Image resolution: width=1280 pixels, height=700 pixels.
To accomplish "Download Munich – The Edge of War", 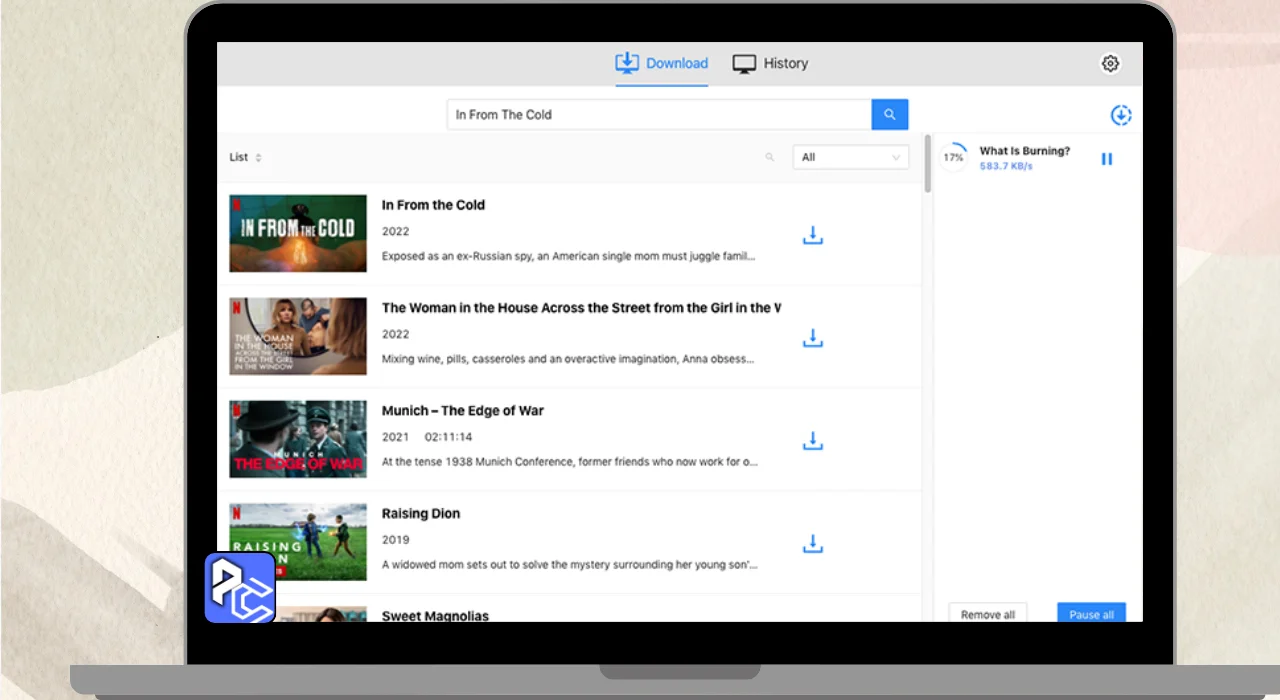I will [813, 441].
